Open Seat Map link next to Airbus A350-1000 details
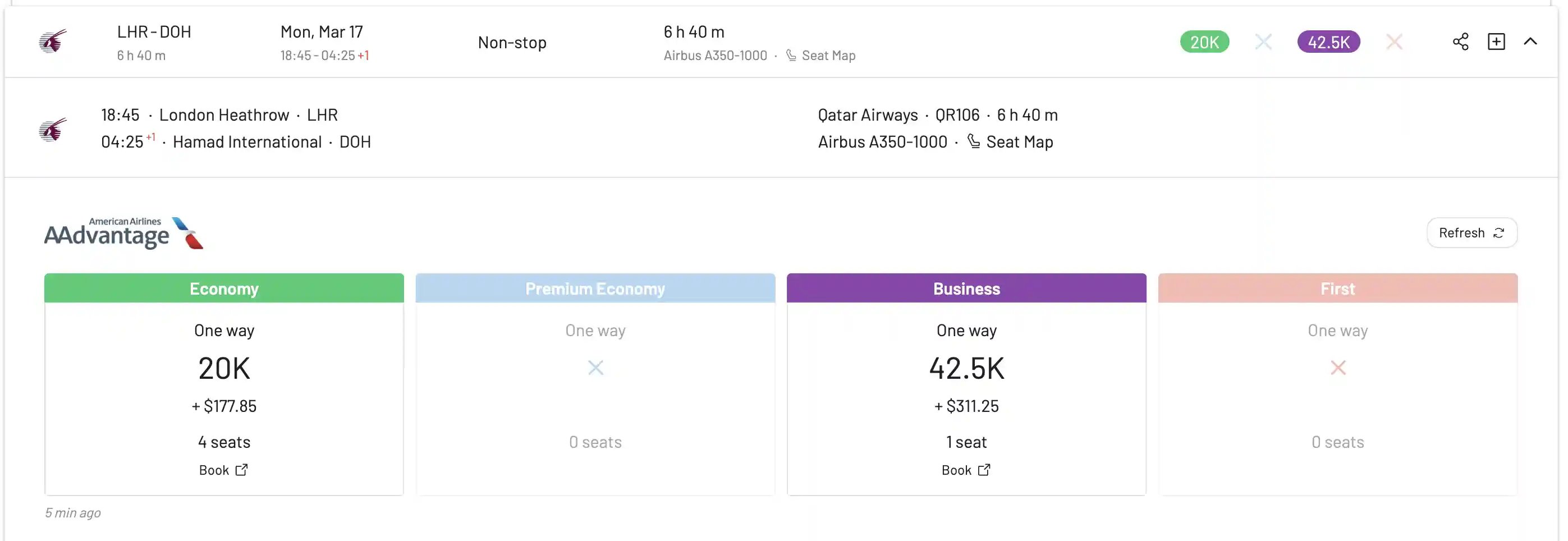 pos(1010,142)
